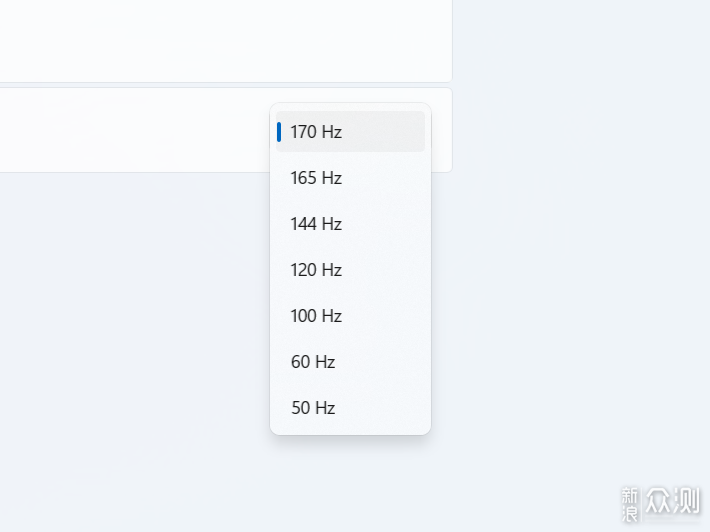Screen dimensions: 710x532
Task: Pick the 144 Hz refresh rate
Action: point(350,224)
